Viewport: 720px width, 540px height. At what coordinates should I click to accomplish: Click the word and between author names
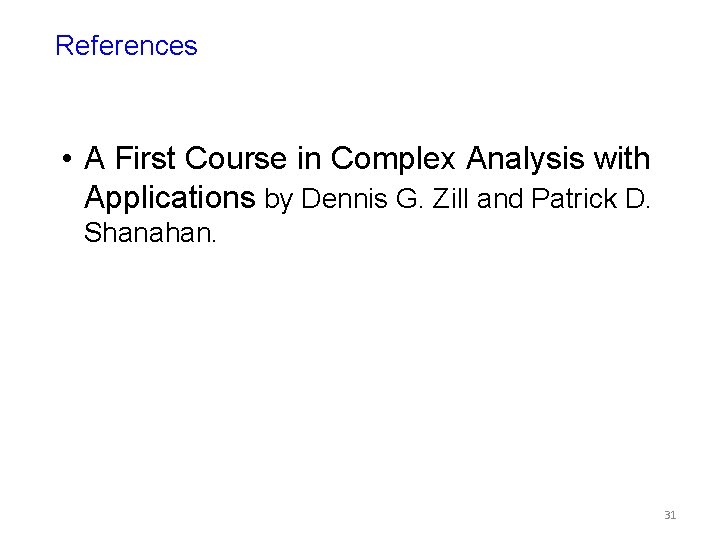[500, 199]
